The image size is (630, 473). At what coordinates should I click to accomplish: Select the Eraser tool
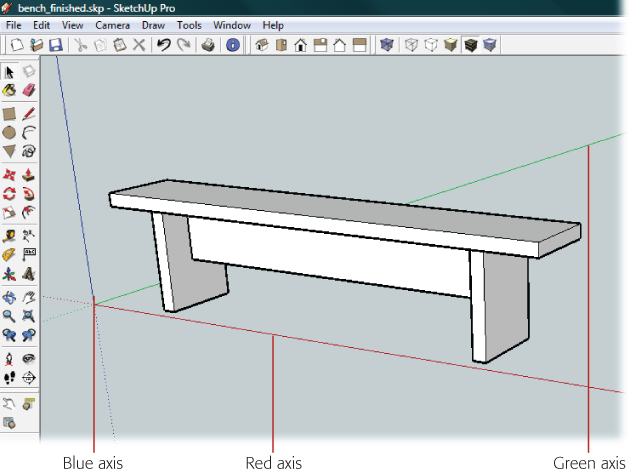click(29, 91)
